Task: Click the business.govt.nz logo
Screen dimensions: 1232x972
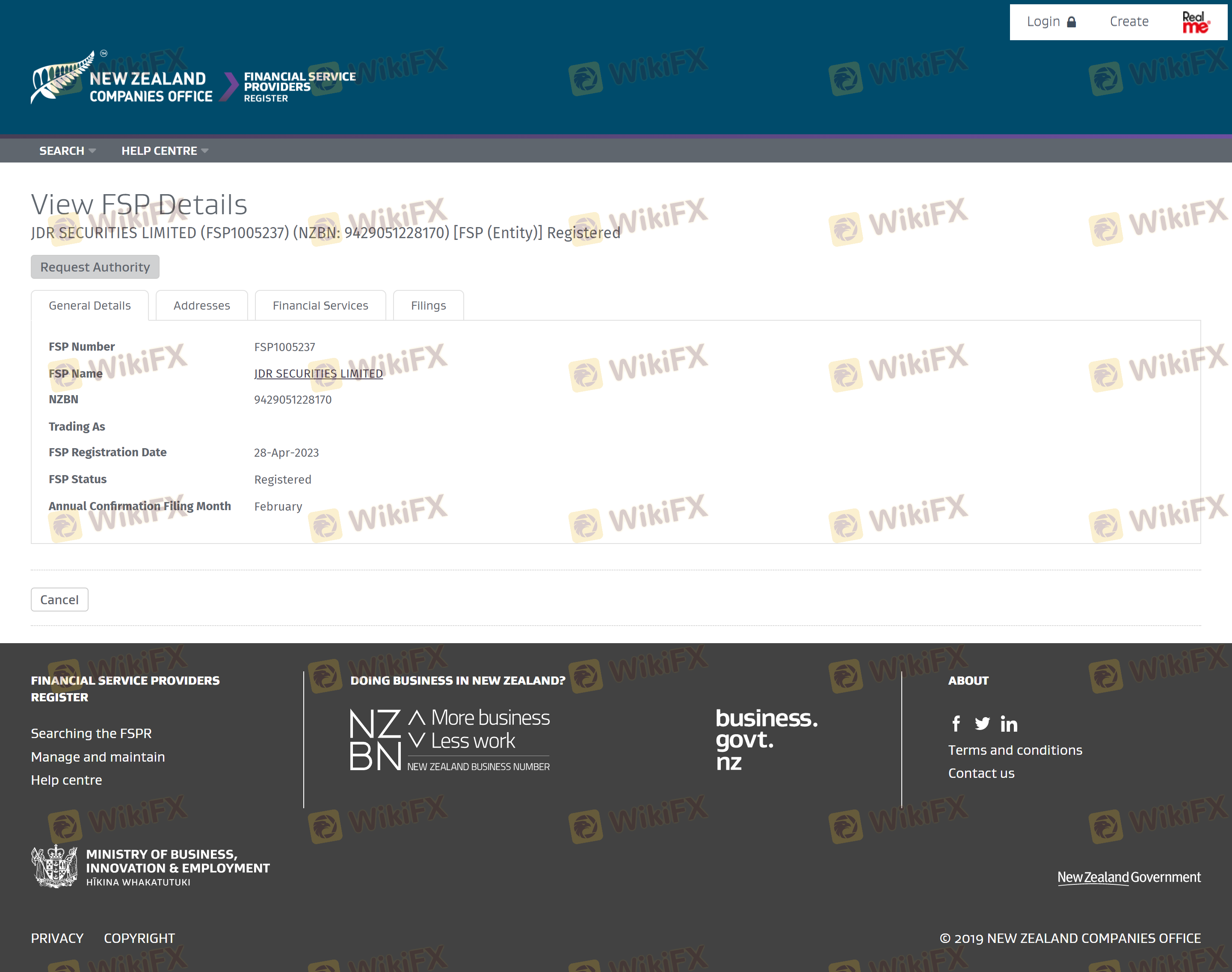Action: tap(766, 739)
